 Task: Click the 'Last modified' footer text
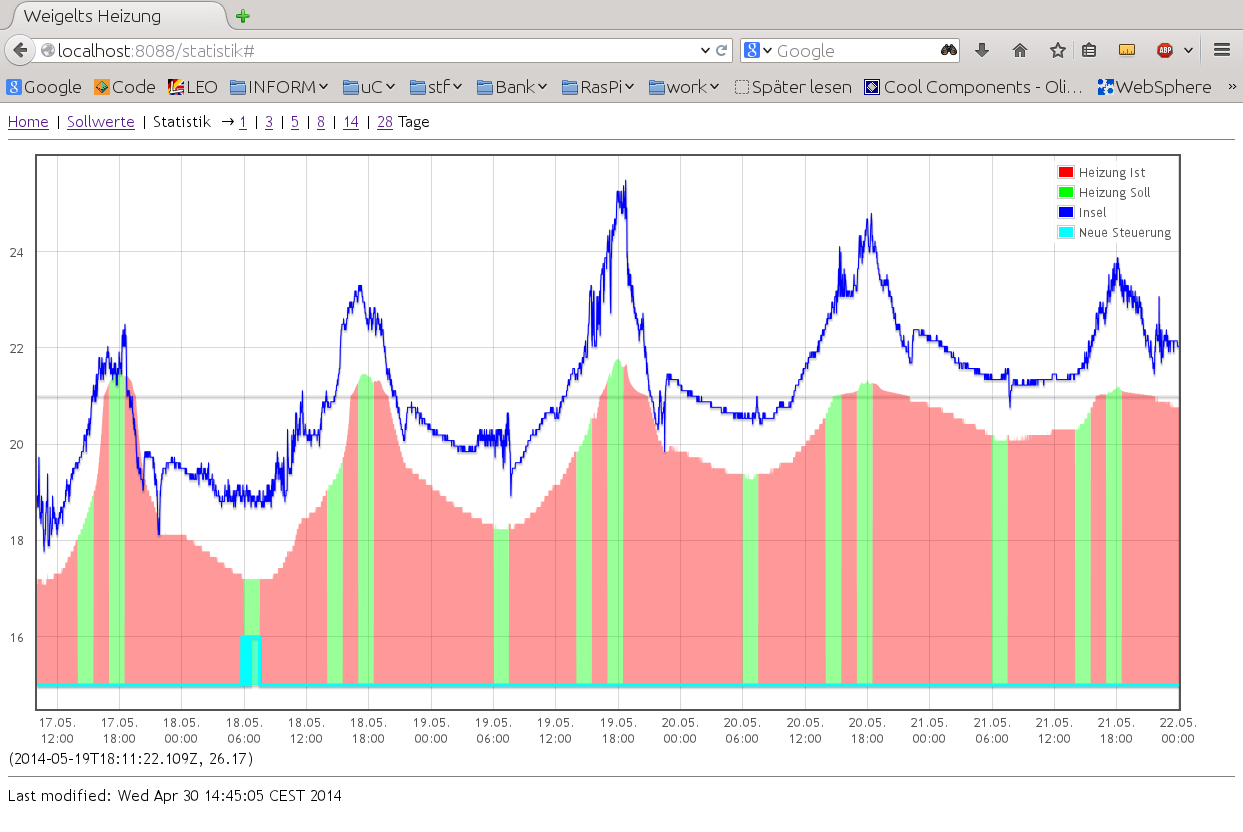point(175,796)
